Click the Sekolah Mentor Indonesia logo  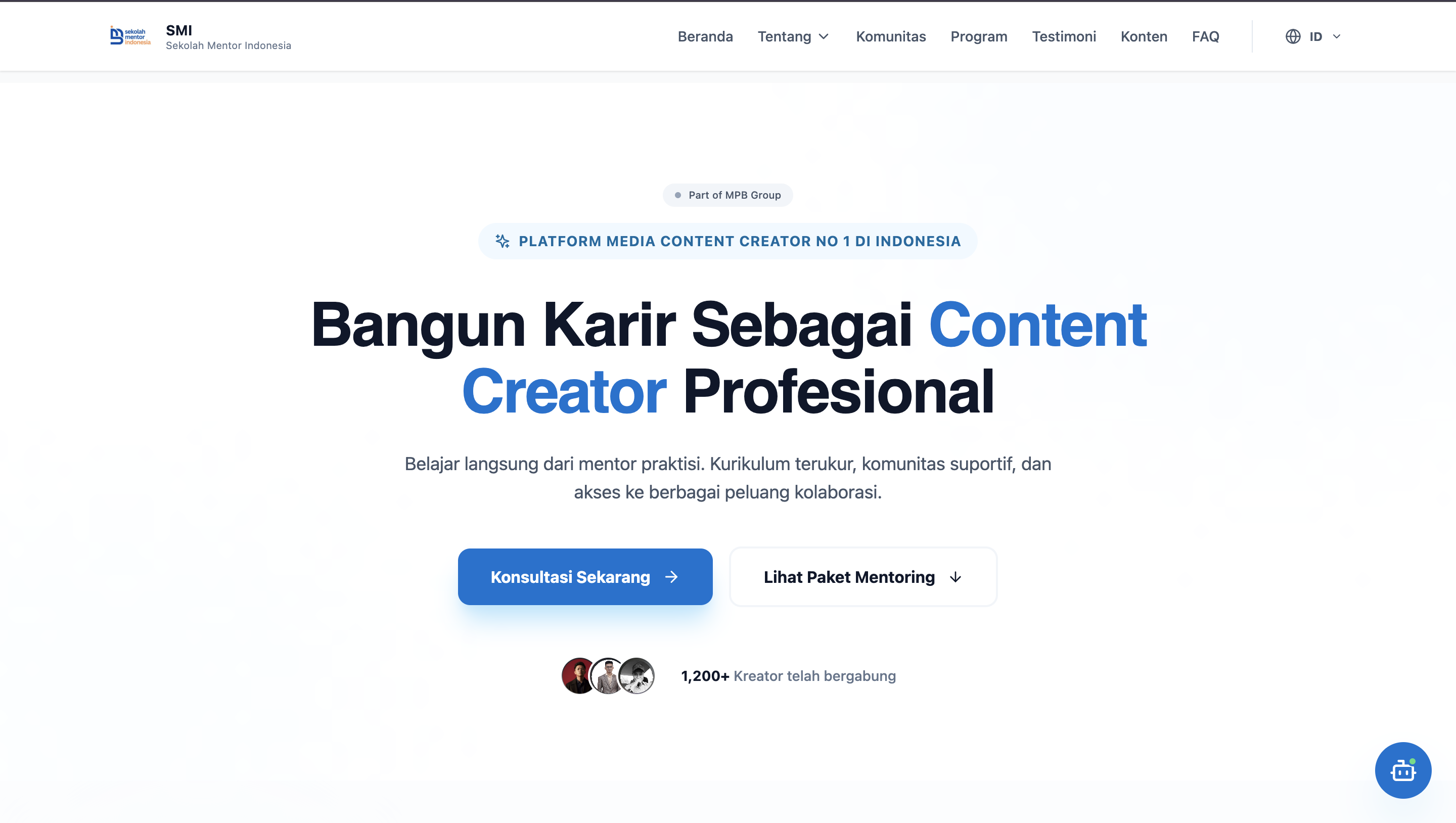coord(129,35)
